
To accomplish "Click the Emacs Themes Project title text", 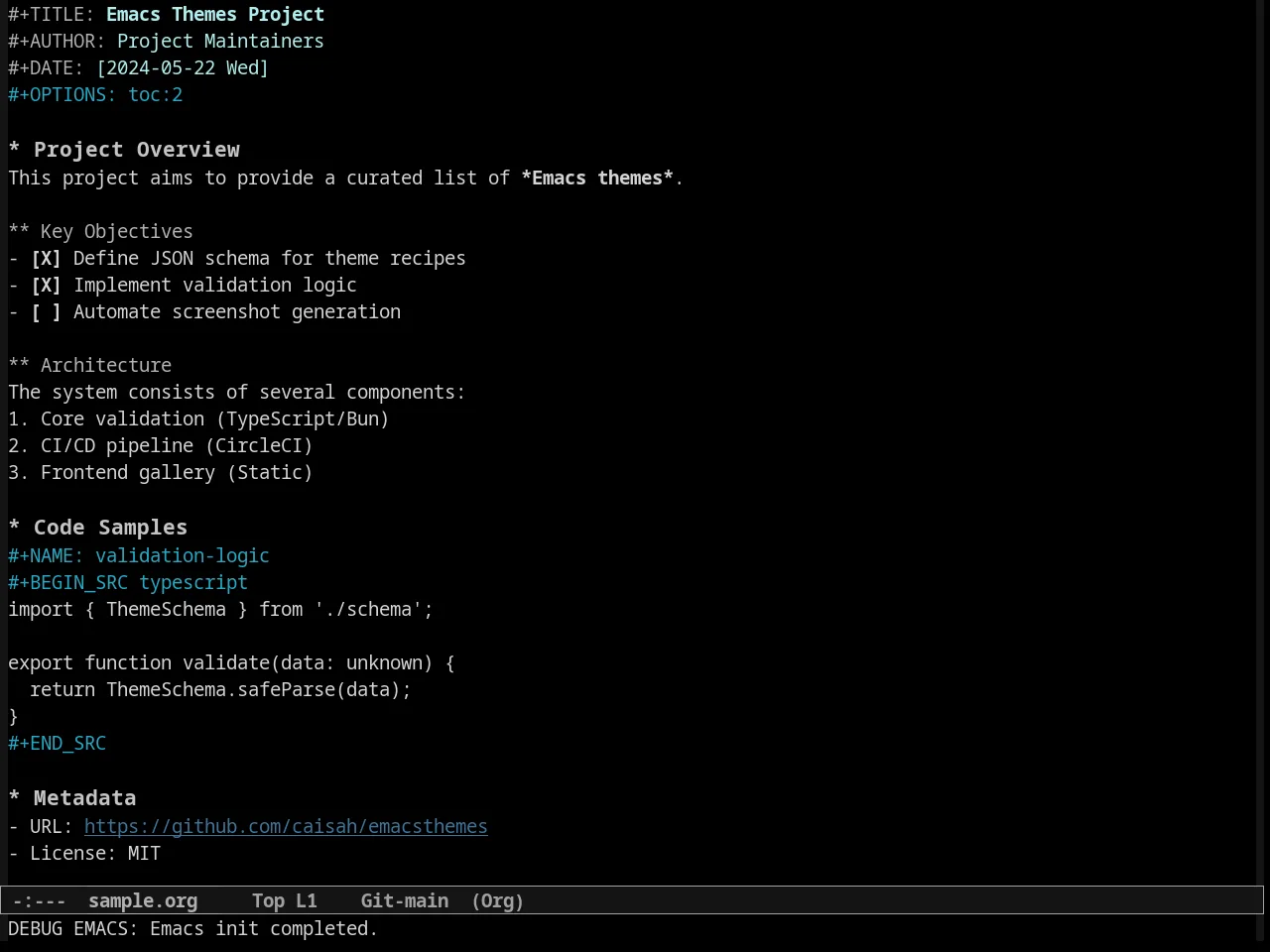I will pos(215,15).
